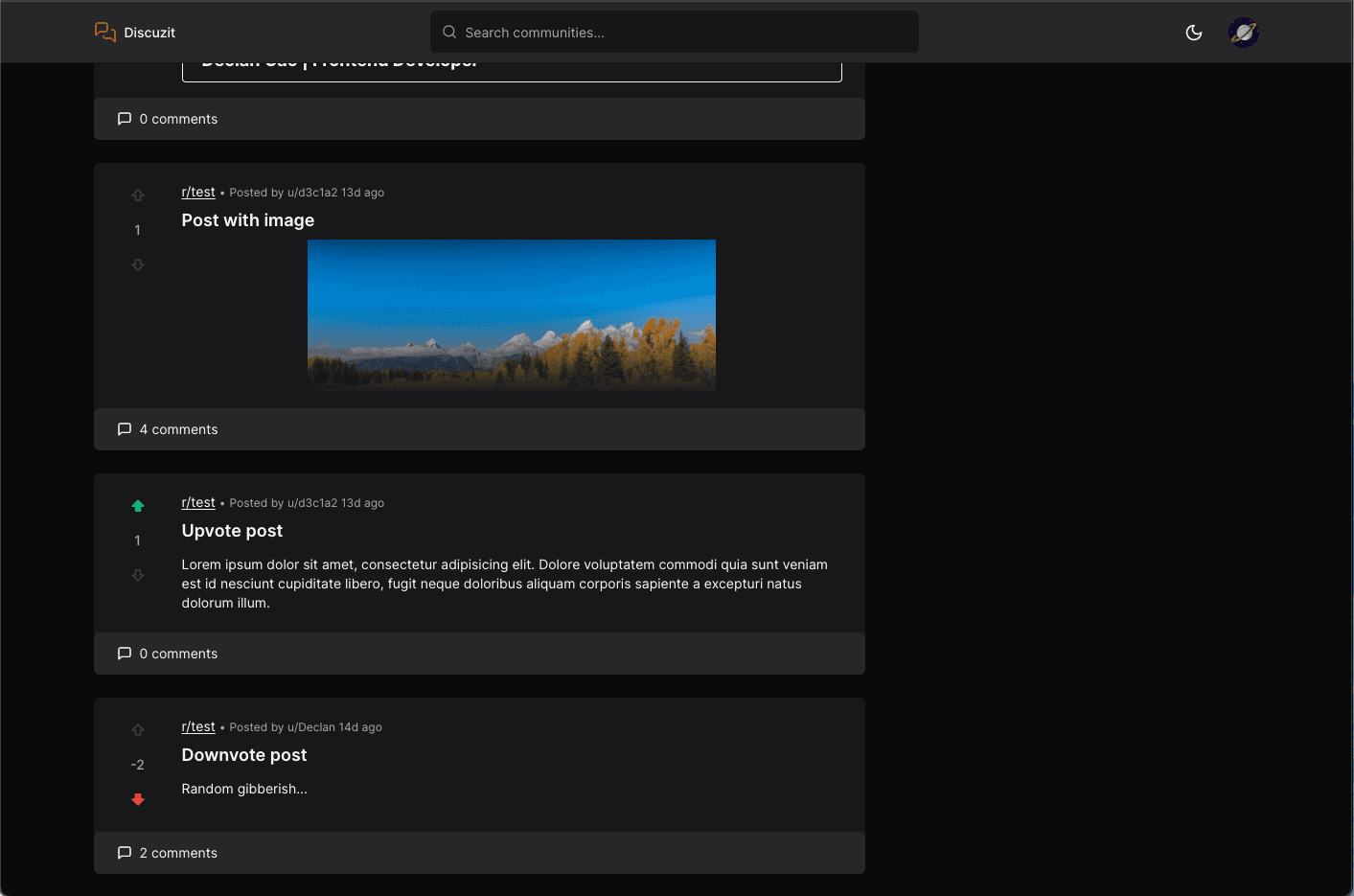Viewport: 1354px width, 896px height.
Task: Open the 'Upvote post' title
Action: pyautogui.click(x=232, y=531)
